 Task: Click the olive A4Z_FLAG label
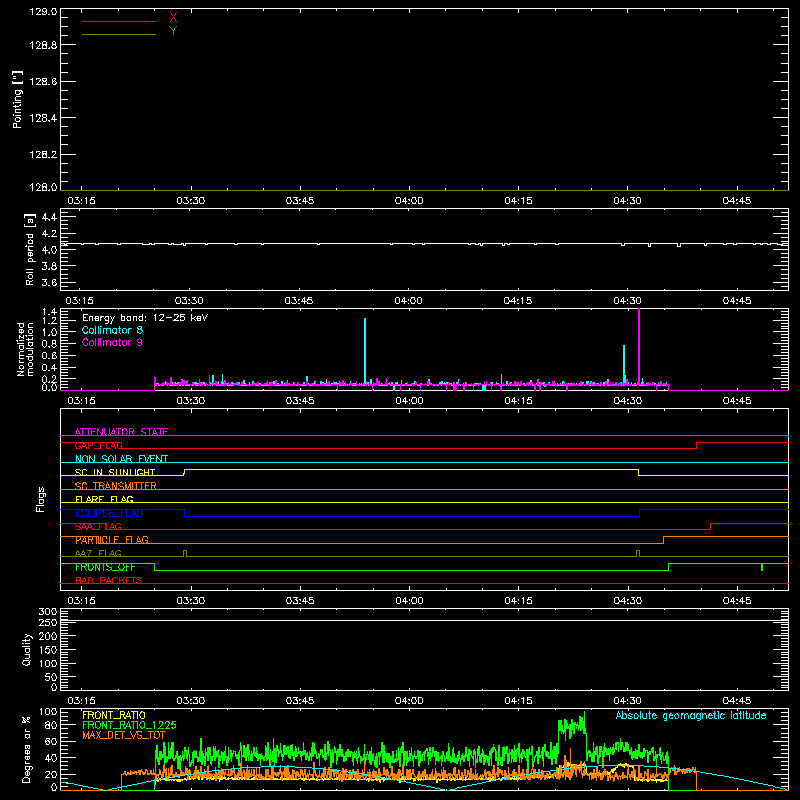[98, 554]
